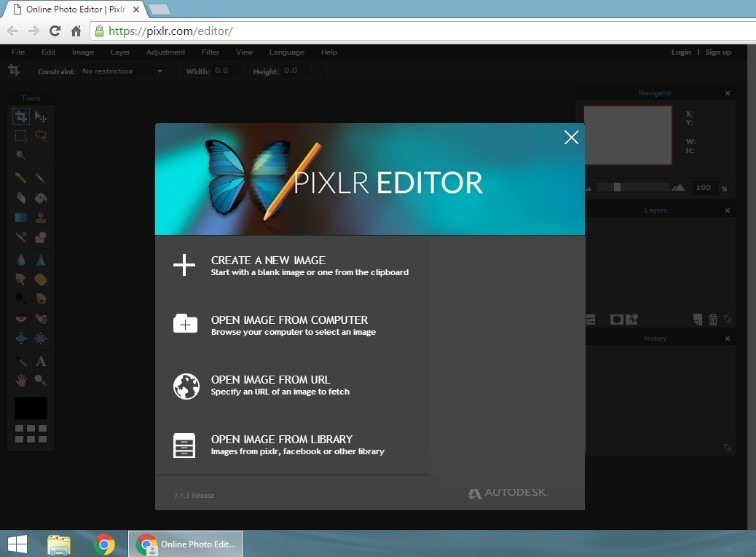Choose Open Image From URL

(x=280, y=385)
